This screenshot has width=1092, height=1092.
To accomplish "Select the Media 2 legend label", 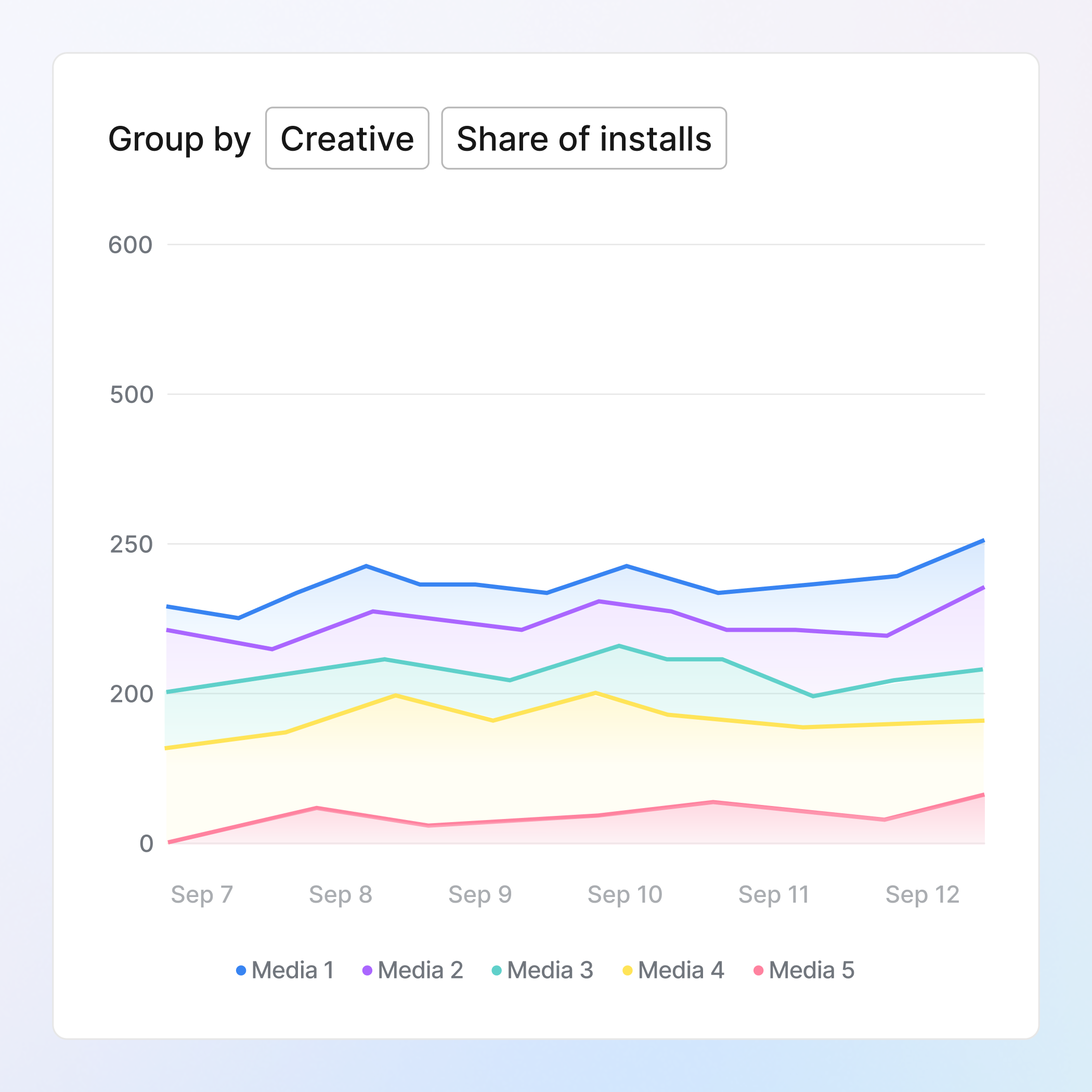I will 420,969.
